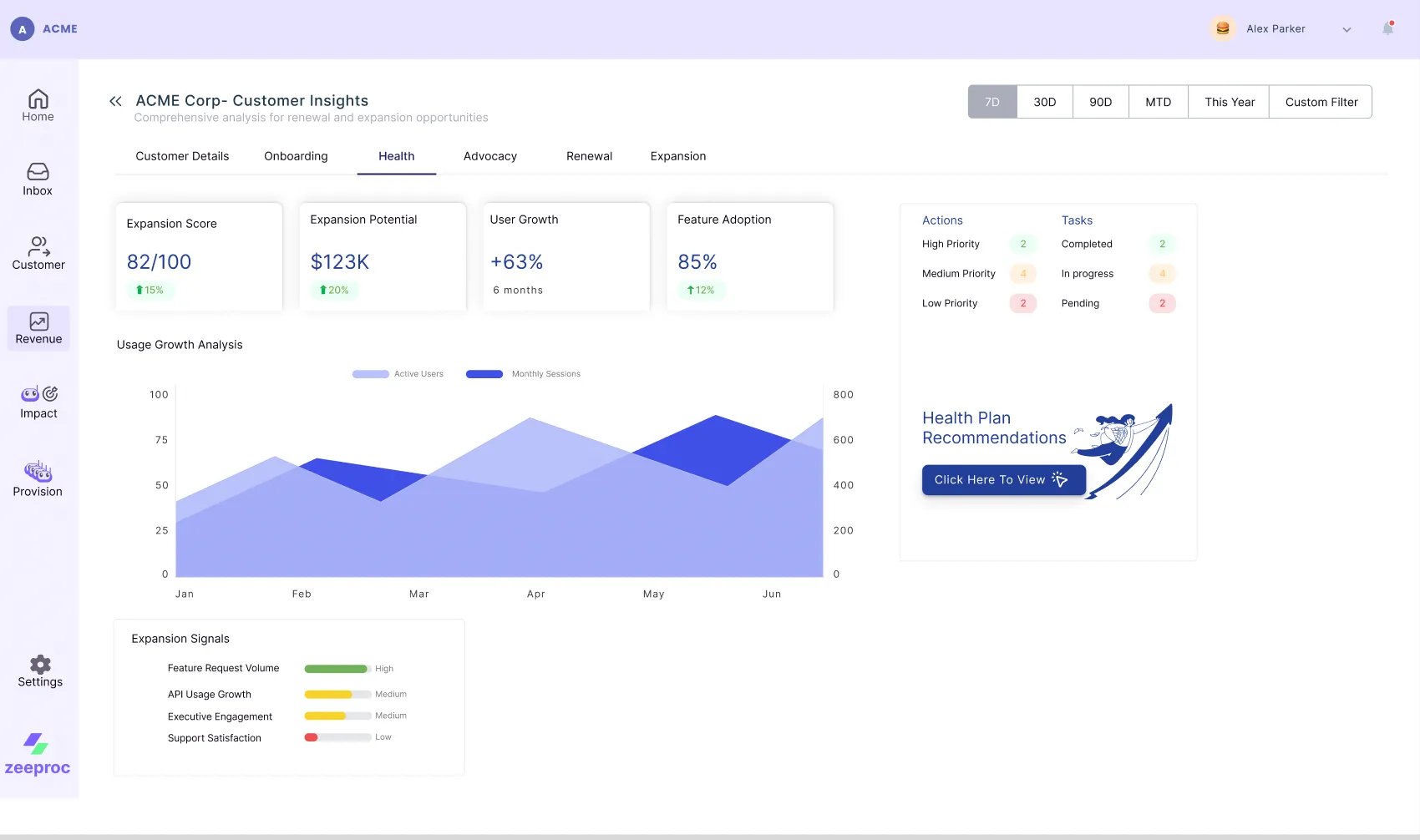Click the notification bell icon
1420x840 pixels.
1387,28
